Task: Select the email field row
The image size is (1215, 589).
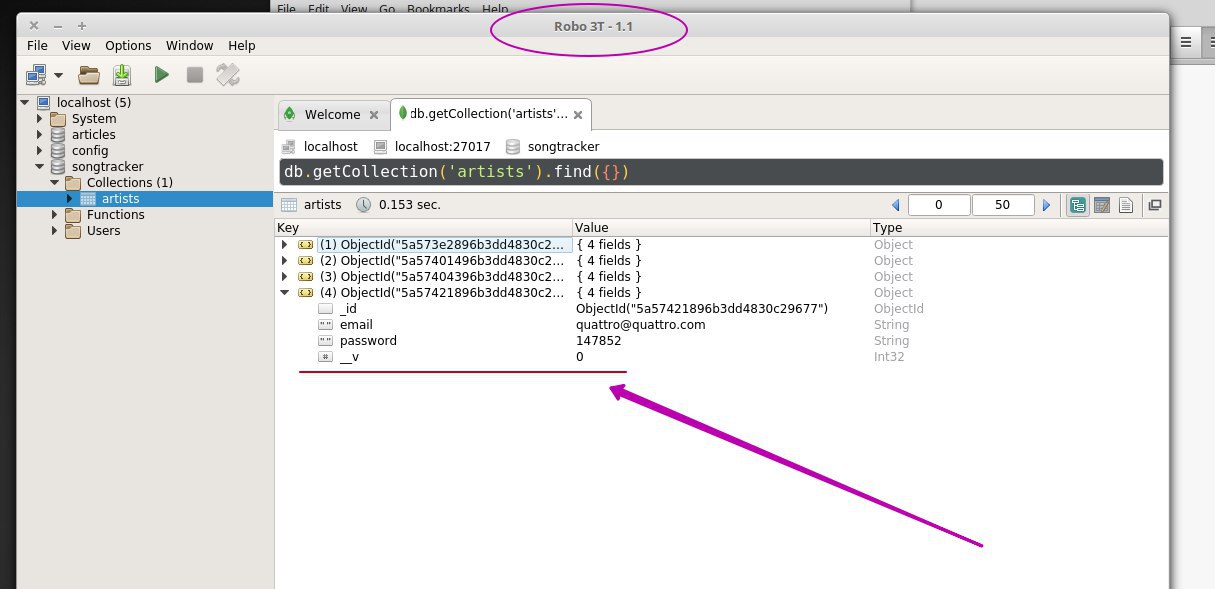Action: point(721,324)
